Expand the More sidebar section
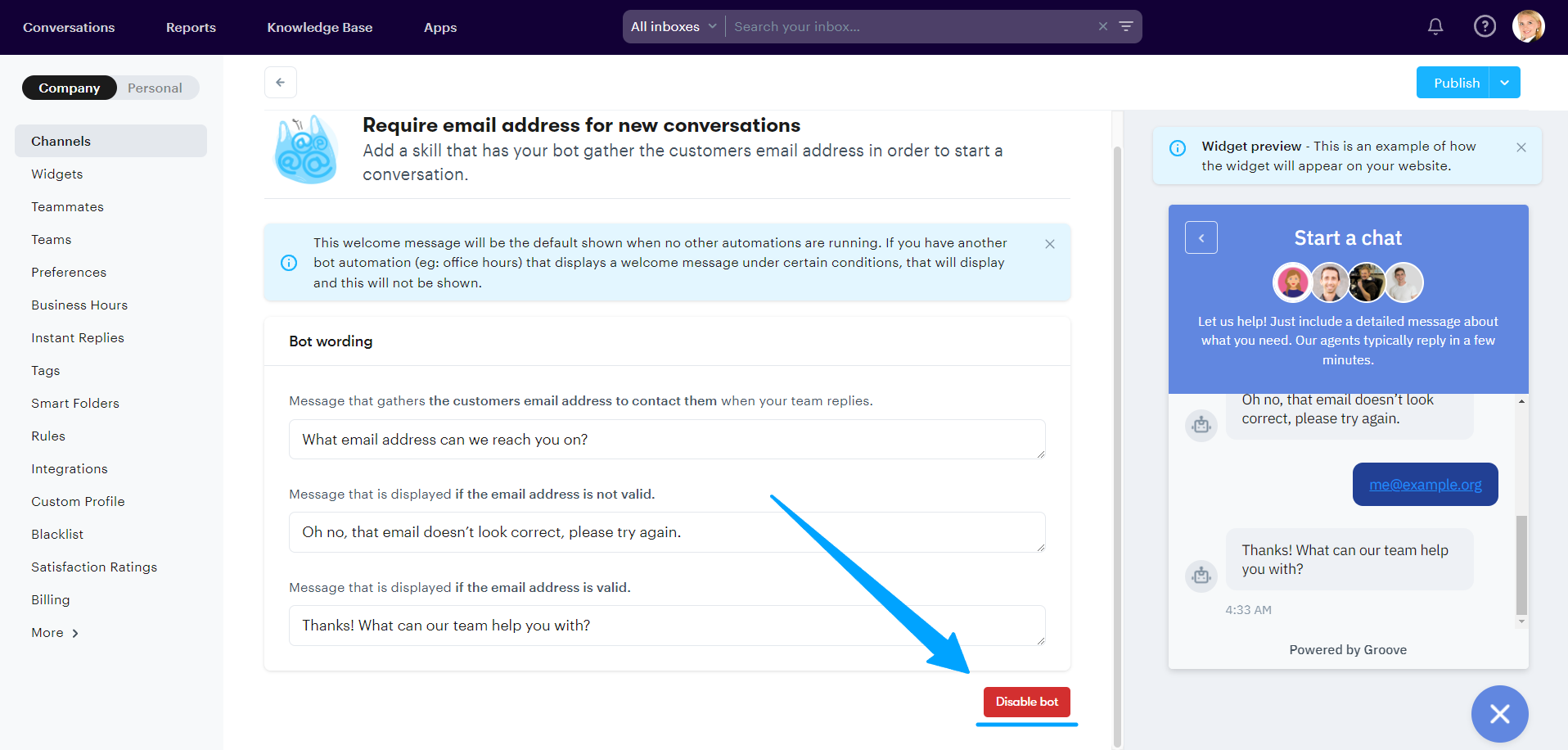The width and height of the screenshot is (1568, 750). tap(55, 633)
